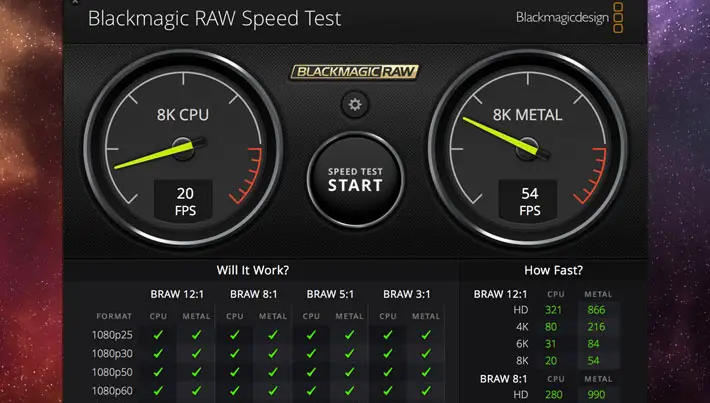Click the 8K CPU gauge FPS readout
The image size is (710, 403).
point(185,201)
